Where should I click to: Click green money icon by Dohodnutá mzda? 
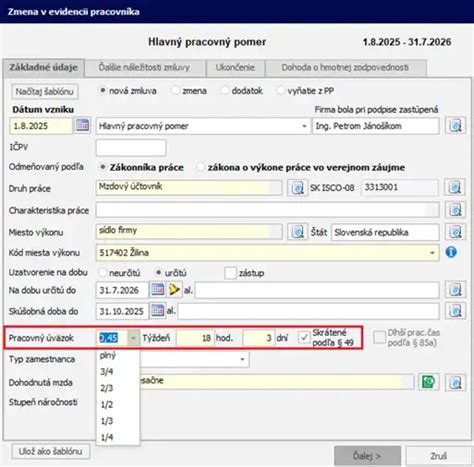[x=428, y=382]
